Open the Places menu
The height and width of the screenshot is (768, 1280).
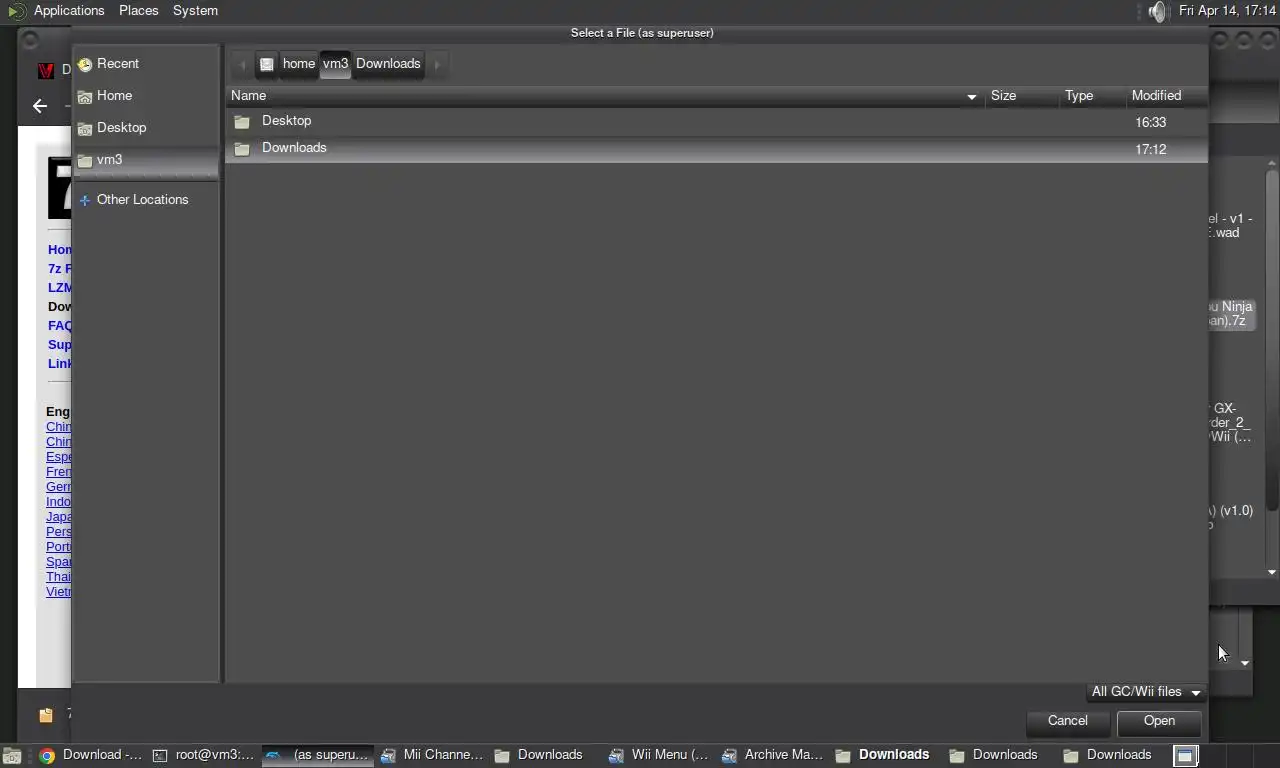(138, 10)
